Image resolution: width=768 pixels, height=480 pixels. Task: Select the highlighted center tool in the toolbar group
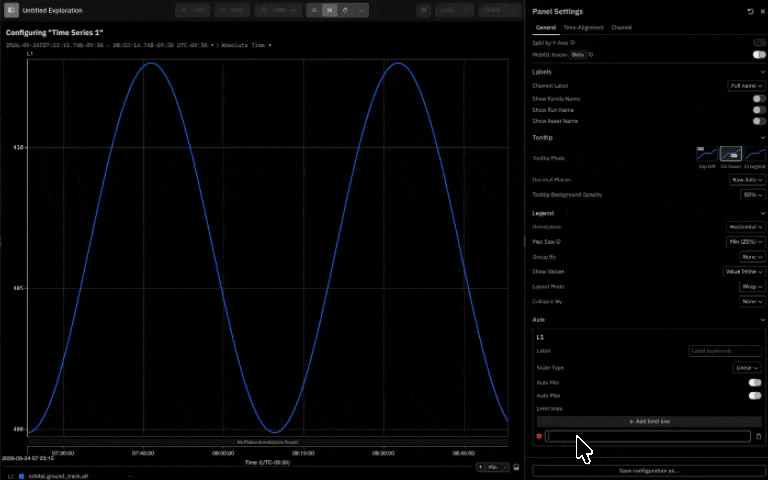[330, 10]
